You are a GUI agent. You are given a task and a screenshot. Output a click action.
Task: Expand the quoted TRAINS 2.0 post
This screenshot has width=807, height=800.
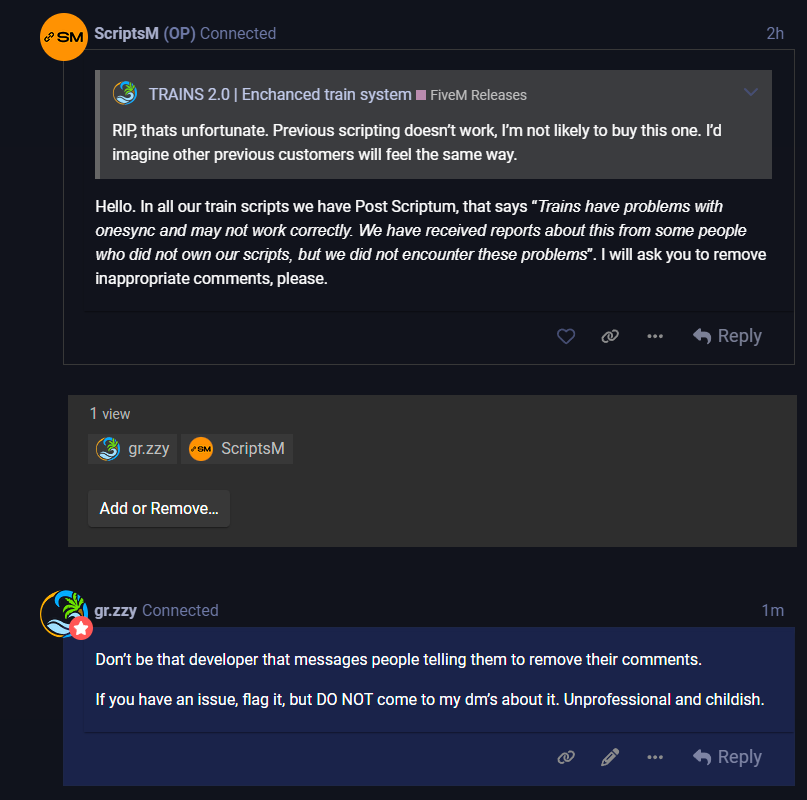[x=752, y=93]
